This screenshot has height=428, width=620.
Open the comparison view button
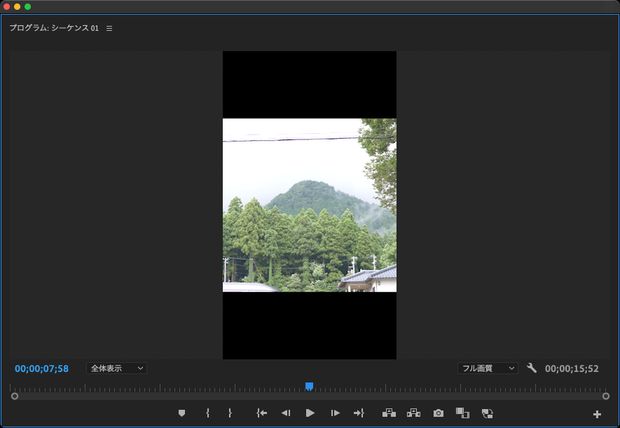(463, 413)
